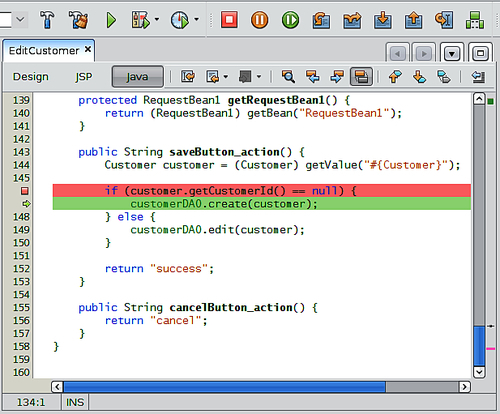Toggle the breakpoint marker on line 146
This screenshot has width=500, height=414.
pos(25,191)
